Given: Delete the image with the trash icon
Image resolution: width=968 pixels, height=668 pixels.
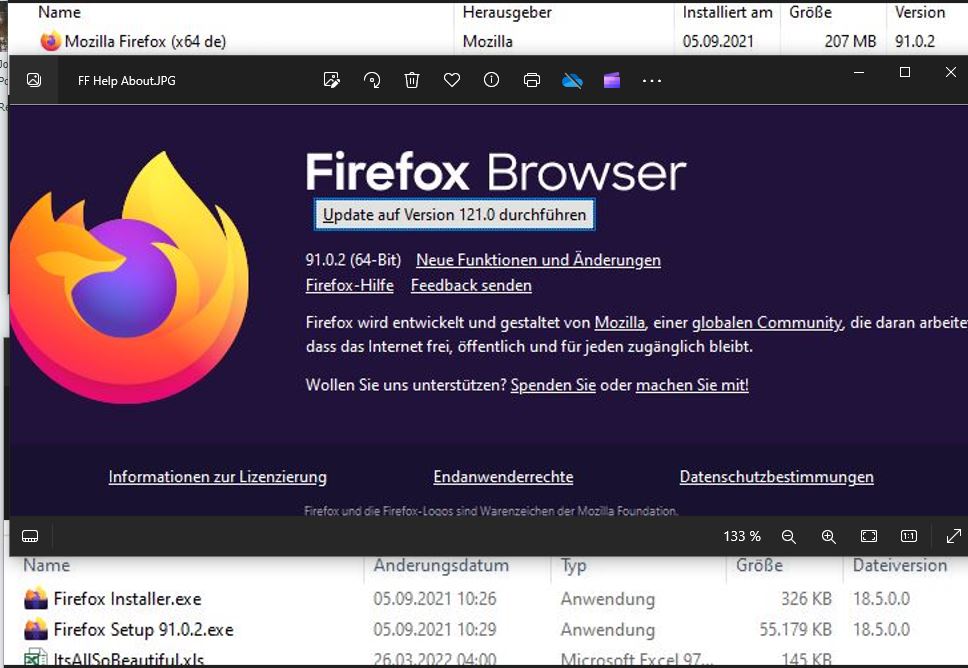Looking at the screenshot, I should coord(412,80).
